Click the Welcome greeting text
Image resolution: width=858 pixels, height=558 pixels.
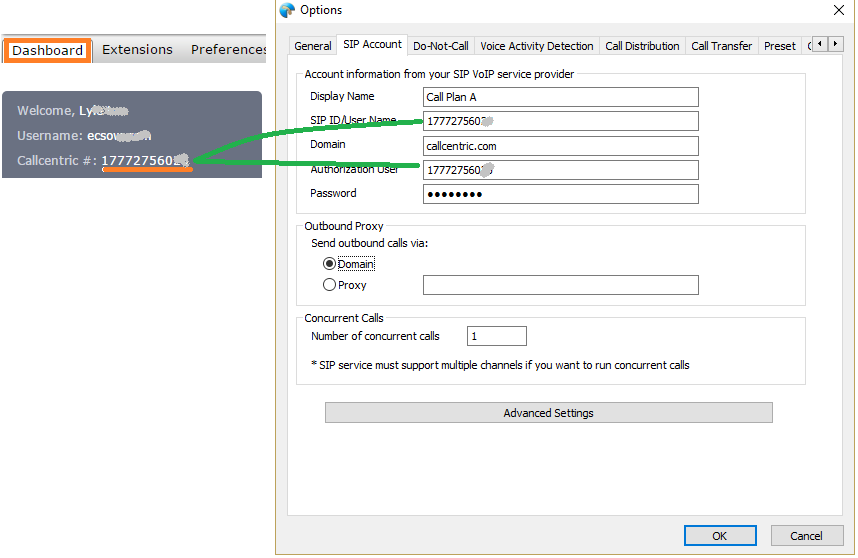tap(72, 111)
